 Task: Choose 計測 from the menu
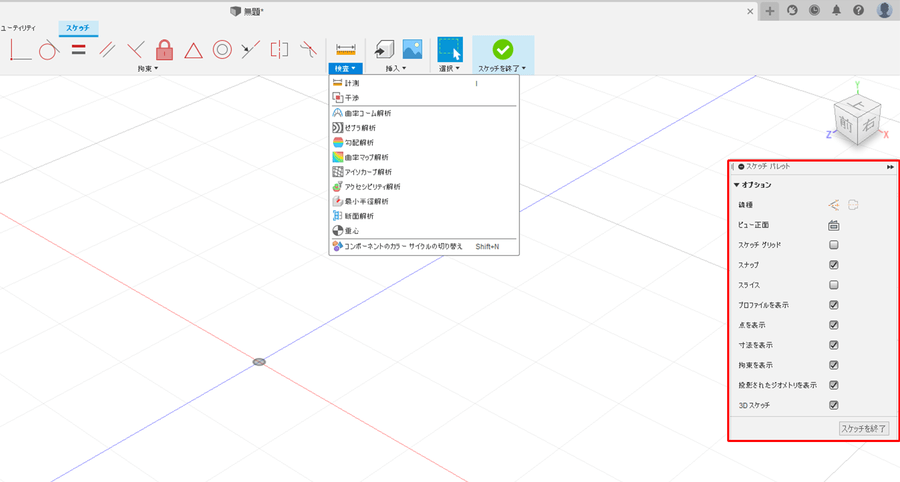pos(424,83)
